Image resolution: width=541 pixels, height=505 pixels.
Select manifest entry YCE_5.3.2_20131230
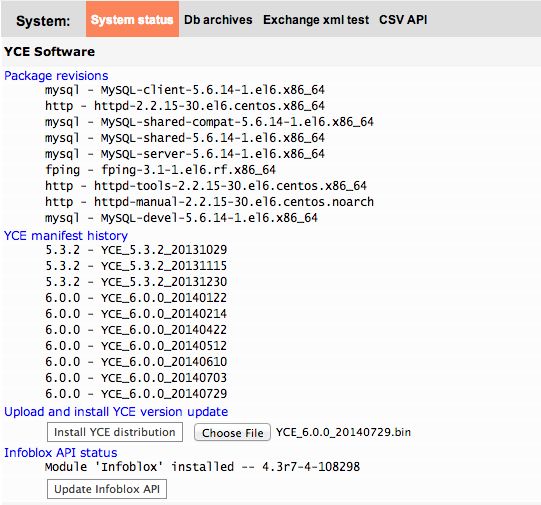[x=136, y=282]
